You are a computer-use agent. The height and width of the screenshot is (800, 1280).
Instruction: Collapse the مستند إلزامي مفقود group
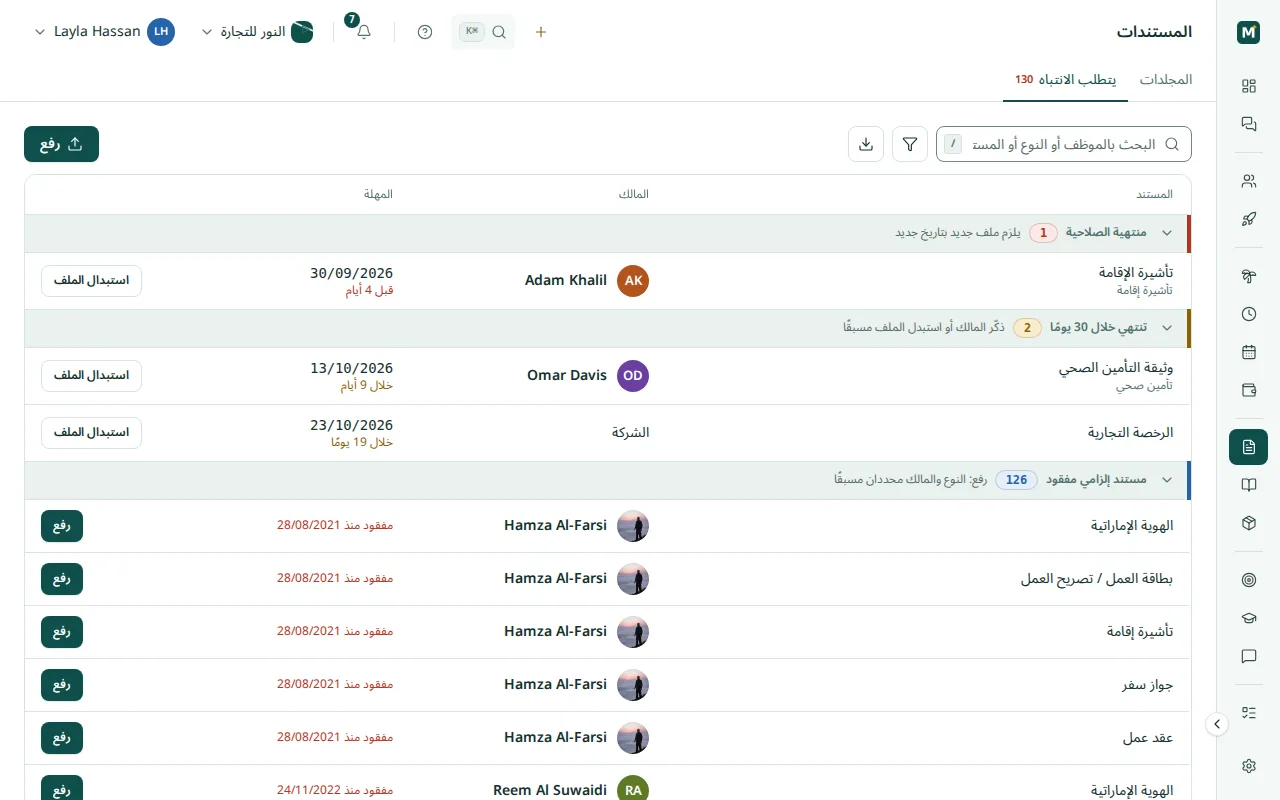(1166, 480)
